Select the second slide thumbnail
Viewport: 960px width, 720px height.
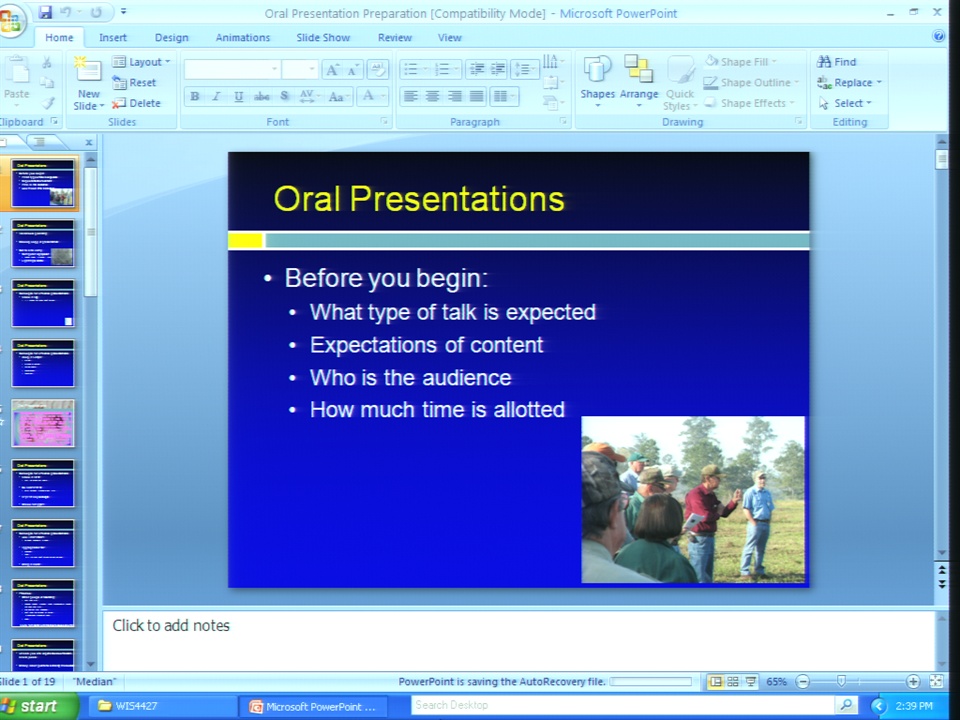point(43,243)
